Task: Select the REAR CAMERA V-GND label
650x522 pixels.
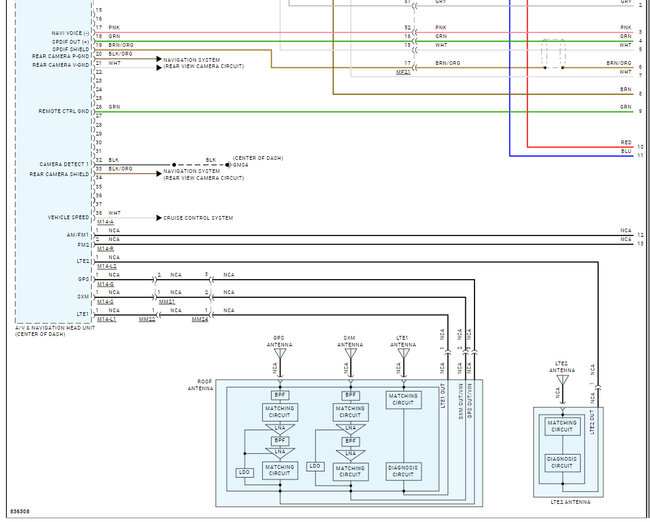Action: [61, 65]
